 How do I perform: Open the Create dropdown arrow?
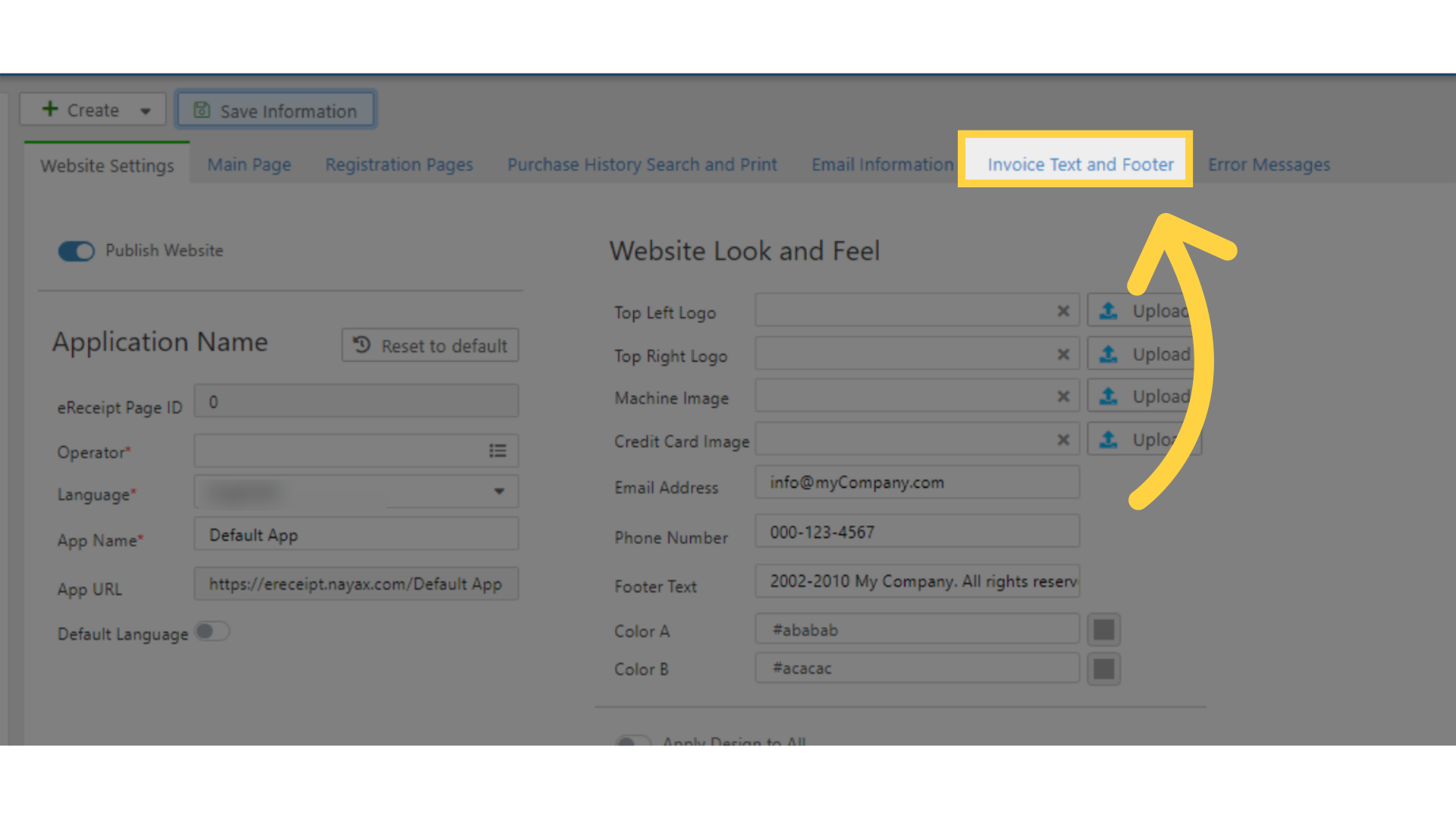(x=146, y=111)
